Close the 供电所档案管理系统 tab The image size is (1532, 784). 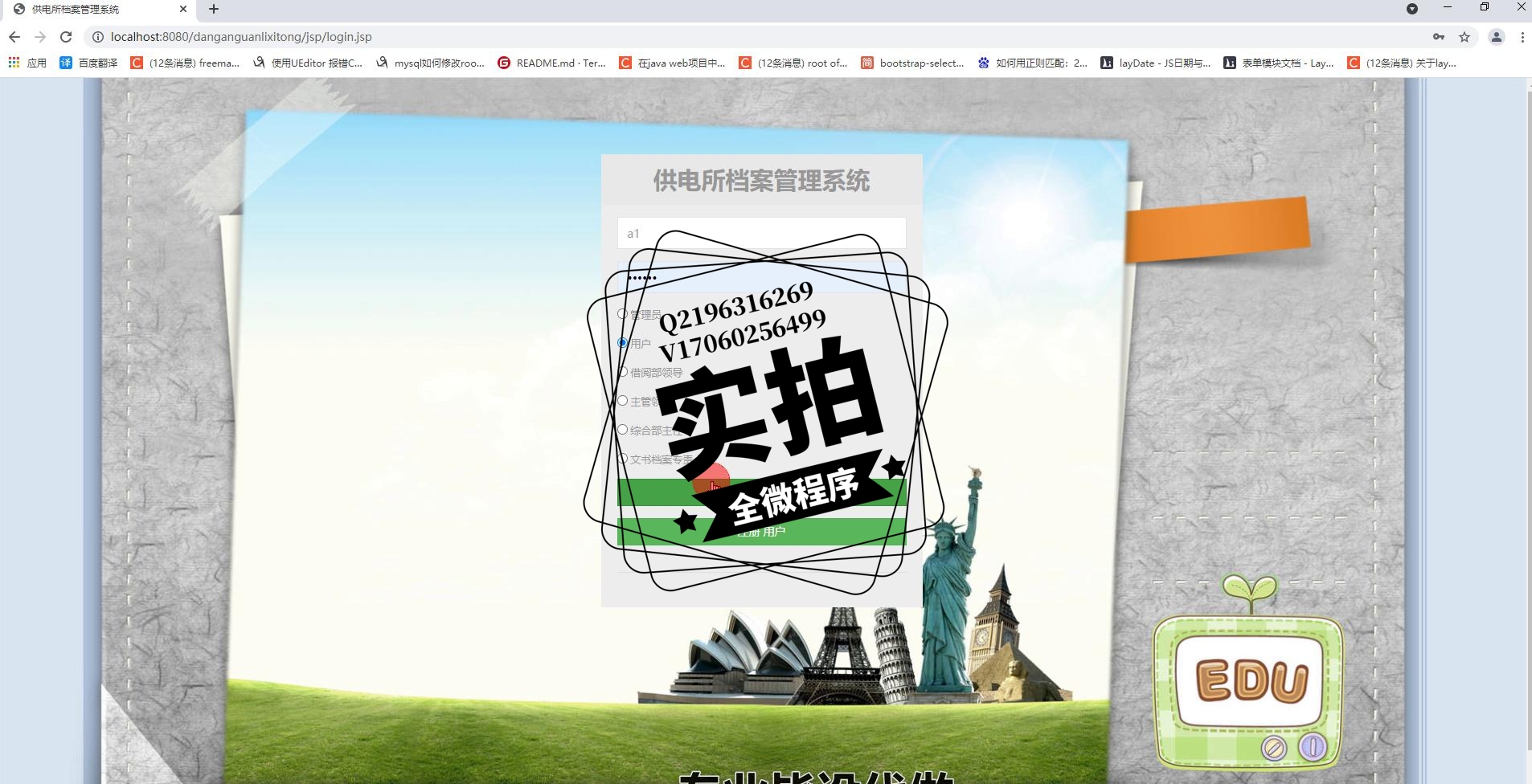(x=183, y=9)
